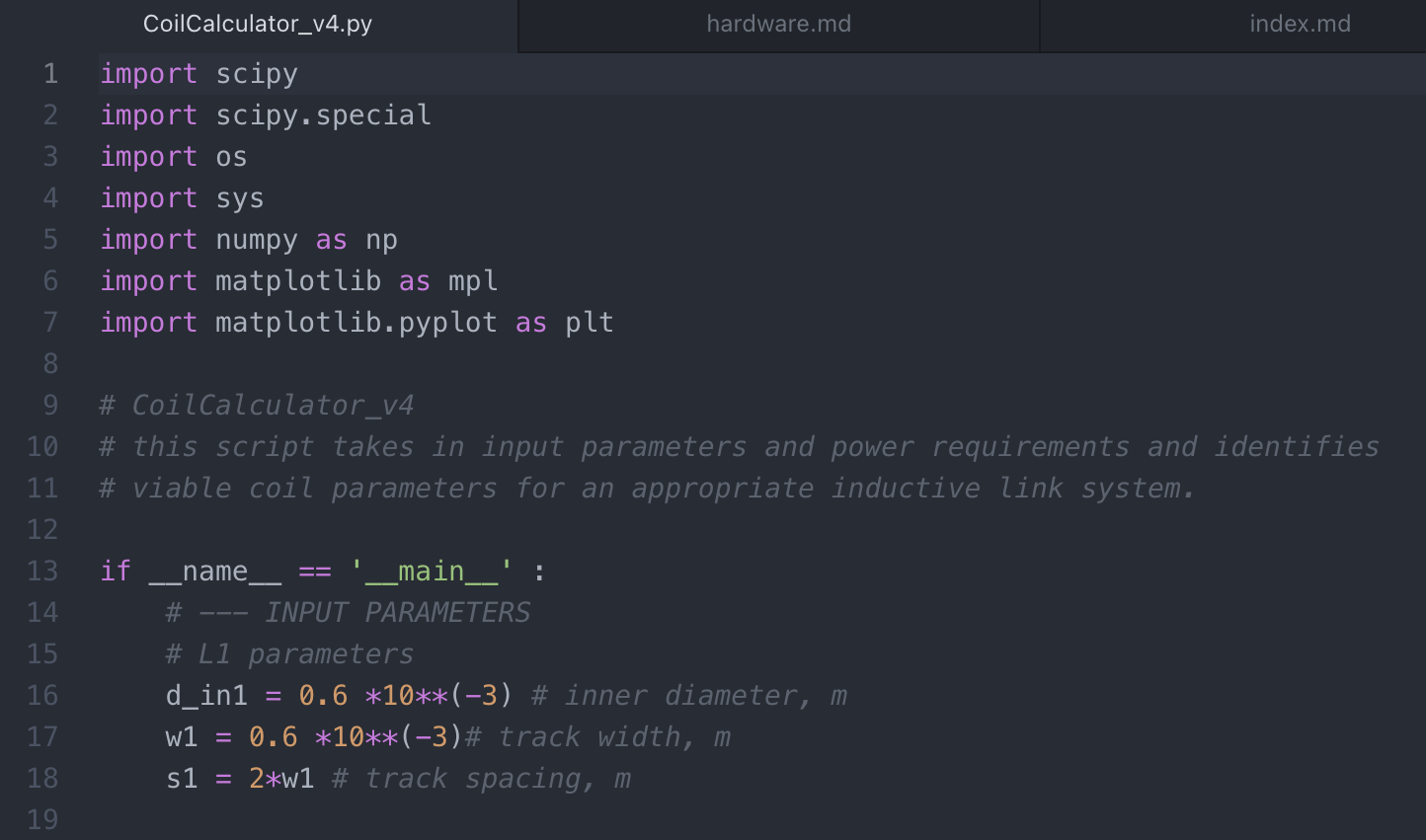The image size is (1426, 840).
Task: Open the index.md tab
Action: 1299,24
